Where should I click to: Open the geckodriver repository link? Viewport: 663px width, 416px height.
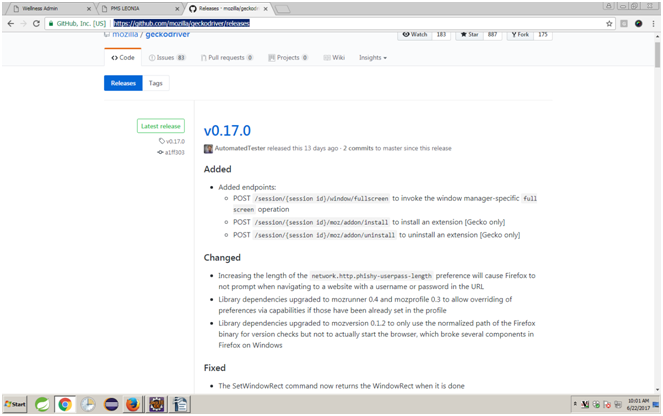[x=167, y=34]
